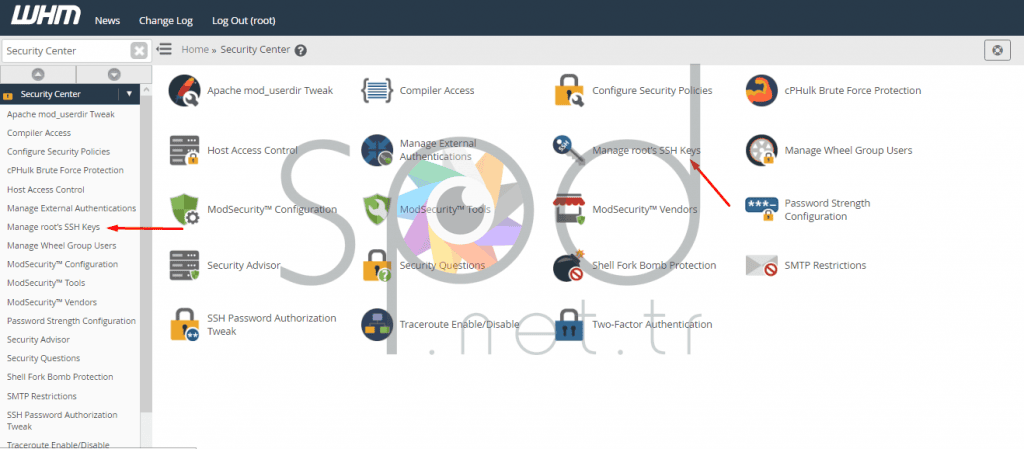This screenshot has height=449, width=1024.
Task: Open SMTP Restrictions in sidebar
Action: 42,396
